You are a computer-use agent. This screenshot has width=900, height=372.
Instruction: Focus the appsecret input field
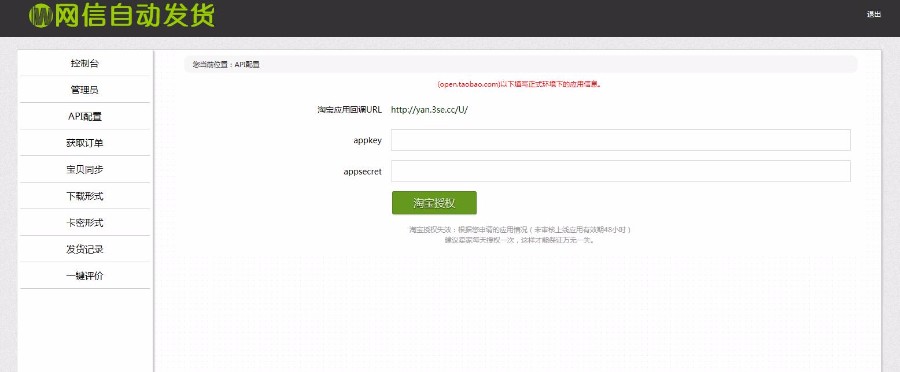(x=620, y=171)
